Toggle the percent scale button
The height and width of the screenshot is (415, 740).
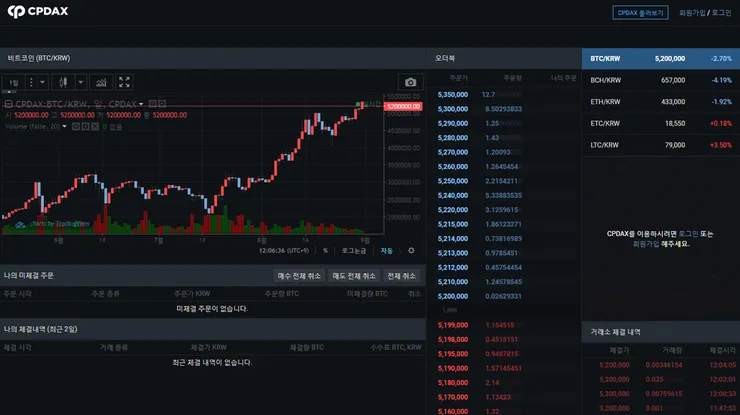(325, 251)
